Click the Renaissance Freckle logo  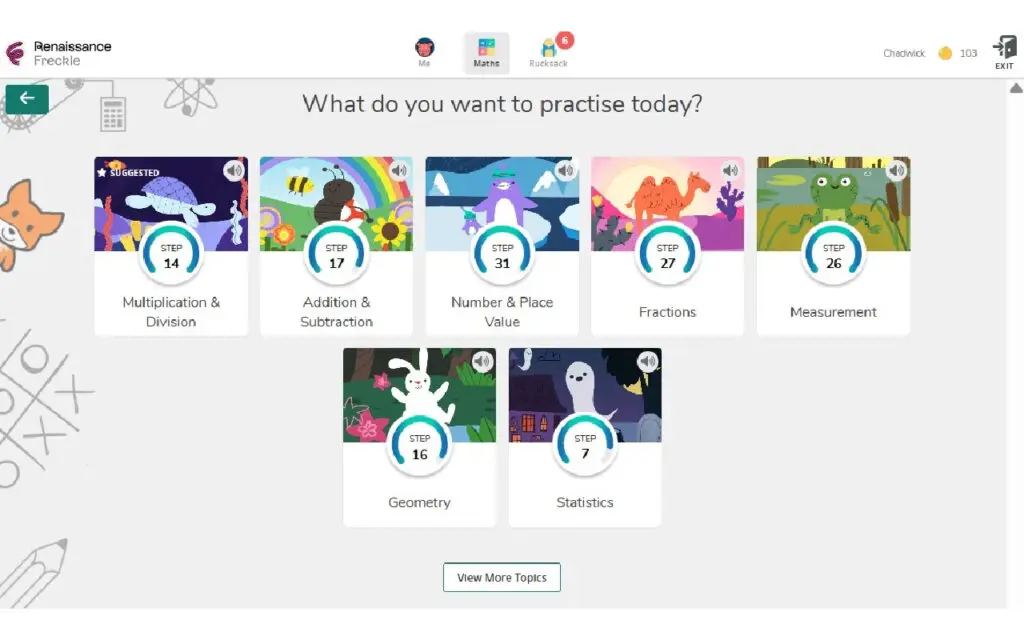pyautogui.click(x=58, y=53)
